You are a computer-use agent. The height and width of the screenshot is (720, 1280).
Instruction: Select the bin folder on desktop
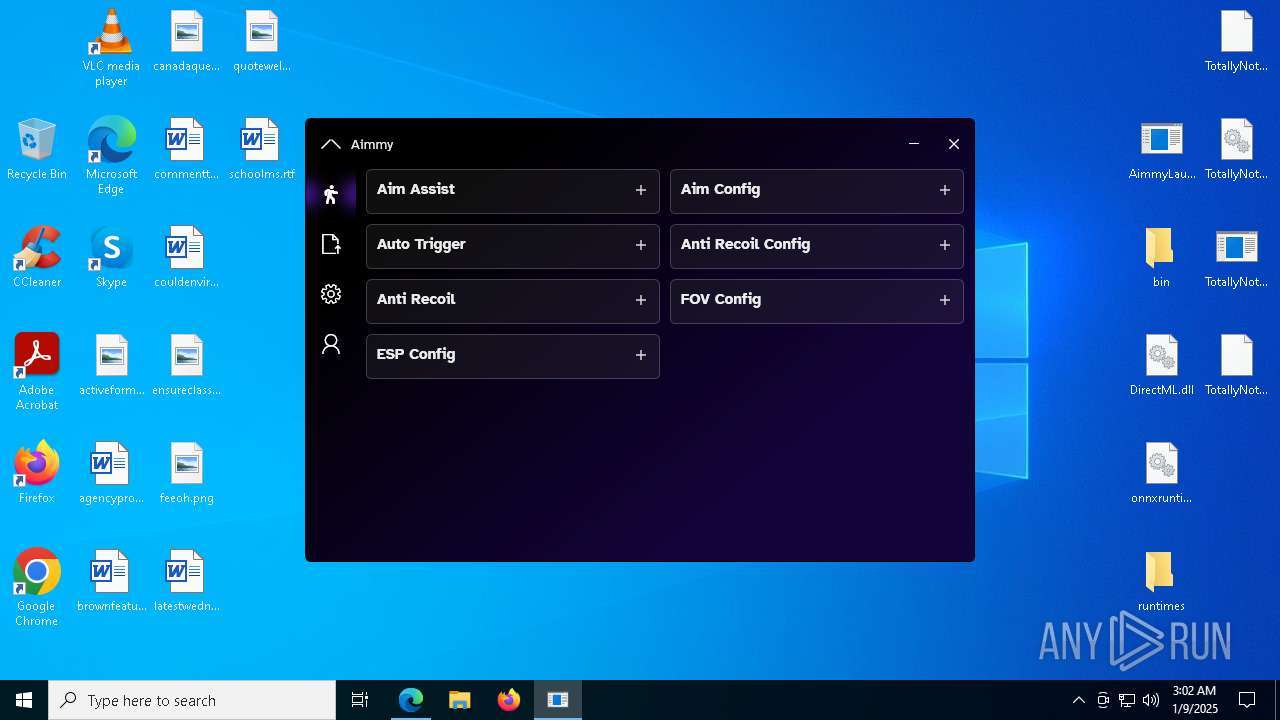click(x=1161, y=256)
